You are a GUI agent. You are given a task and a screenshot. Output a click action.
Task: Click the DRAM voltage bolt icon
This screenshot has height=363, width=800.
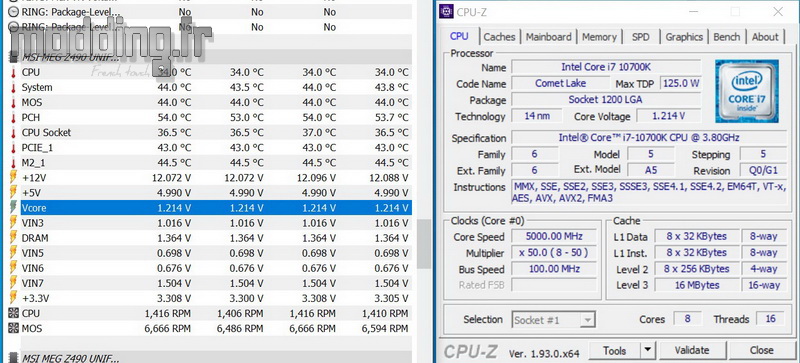point(13,238)
